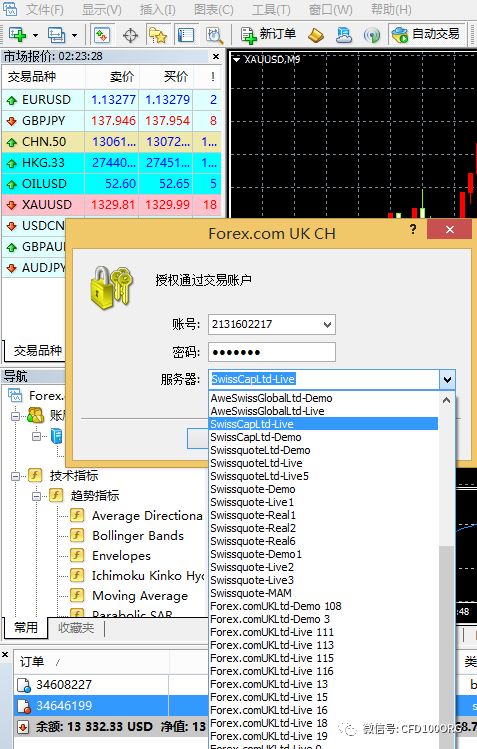Open the 显示(V) menu
477x749 pixels.
[102, 9]
